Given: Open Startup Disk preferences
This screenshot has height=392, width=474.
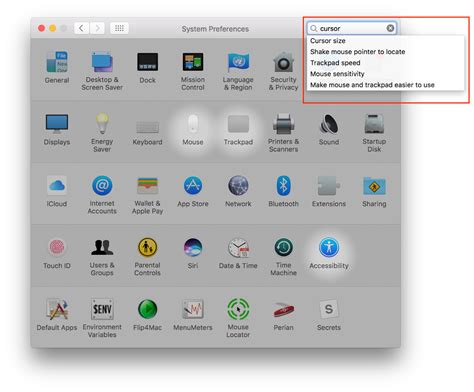Looking at the screenshot, I should (374, 133).
